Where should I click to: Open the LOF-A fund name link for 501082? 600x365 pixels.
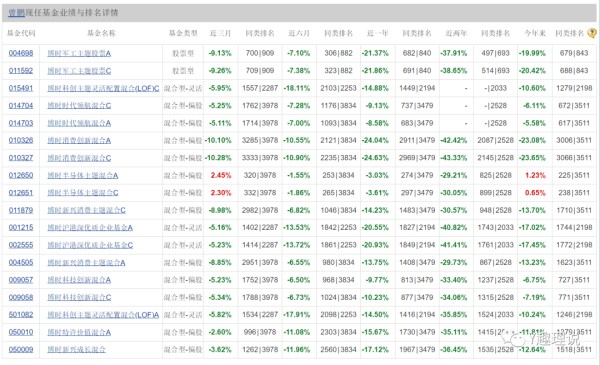point(103,314)
